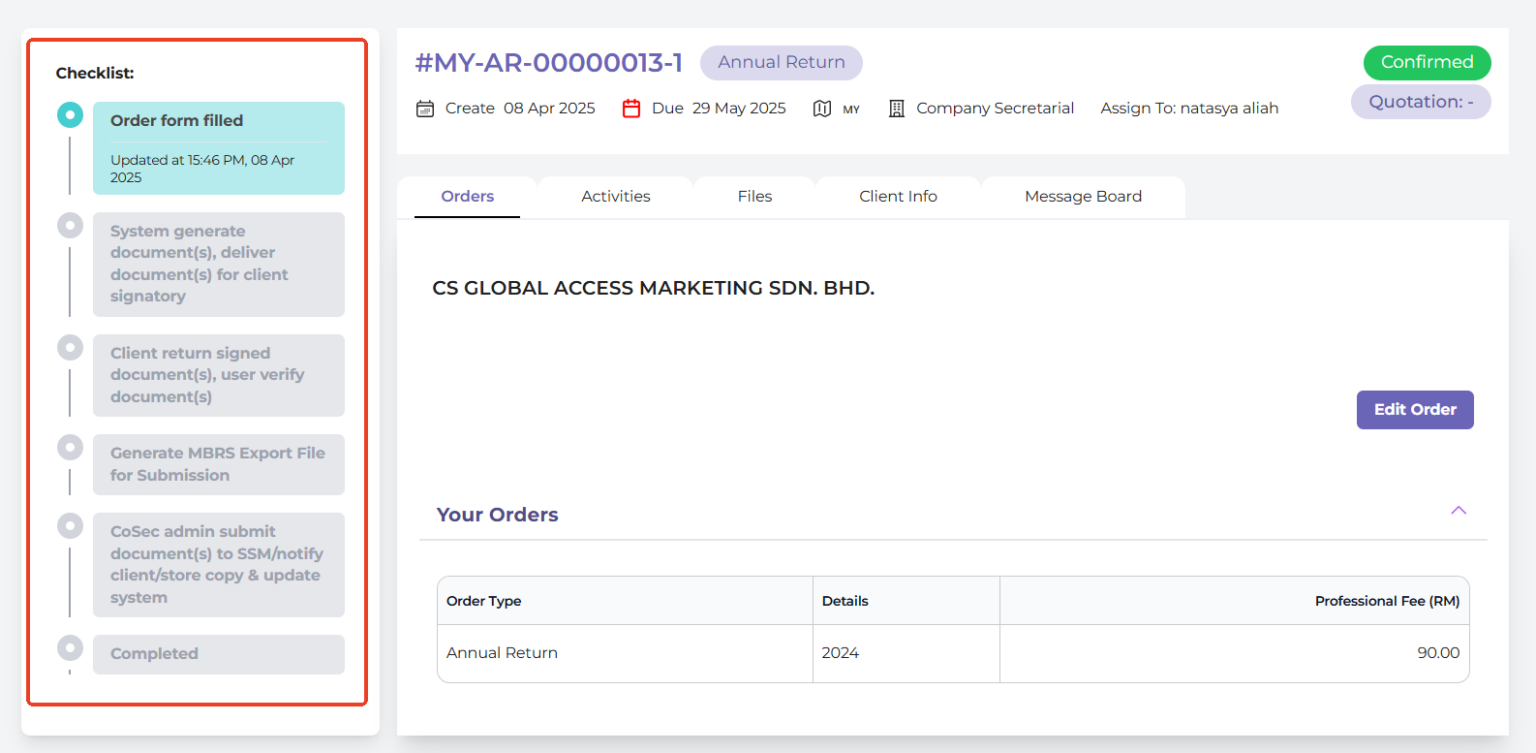Screen dimensions: 1536x753
Task: Click the red Due date calendar icon
Action: [x=632, y=107]
